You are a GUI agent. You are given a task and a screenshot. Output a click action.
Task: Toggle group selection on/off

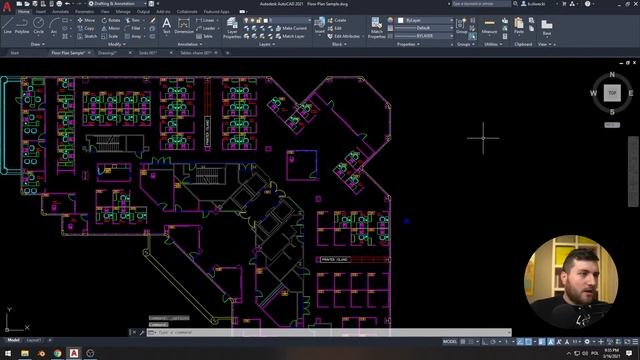click(472, 36)
